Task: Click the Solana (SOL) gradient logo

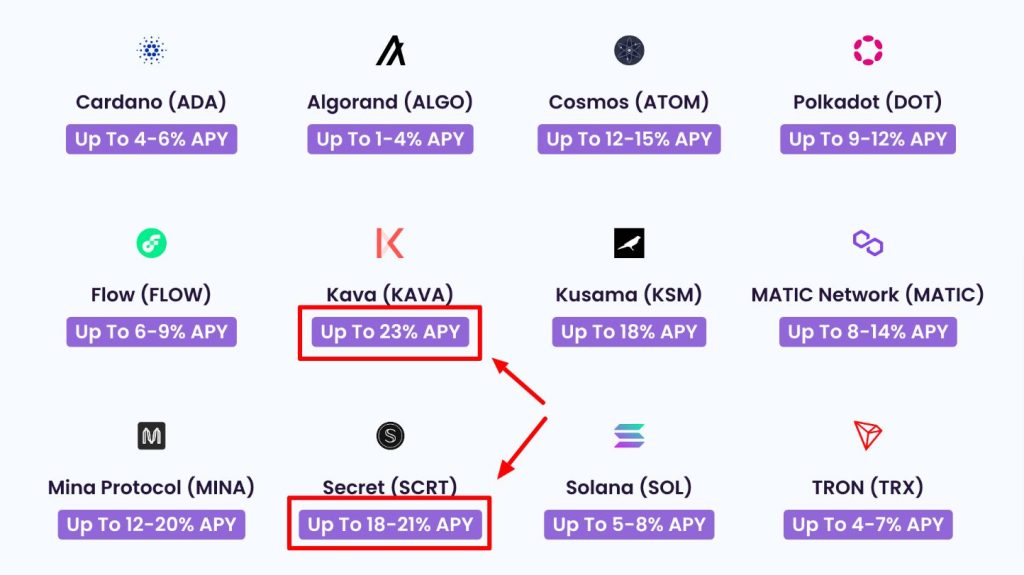Action: 629,436
